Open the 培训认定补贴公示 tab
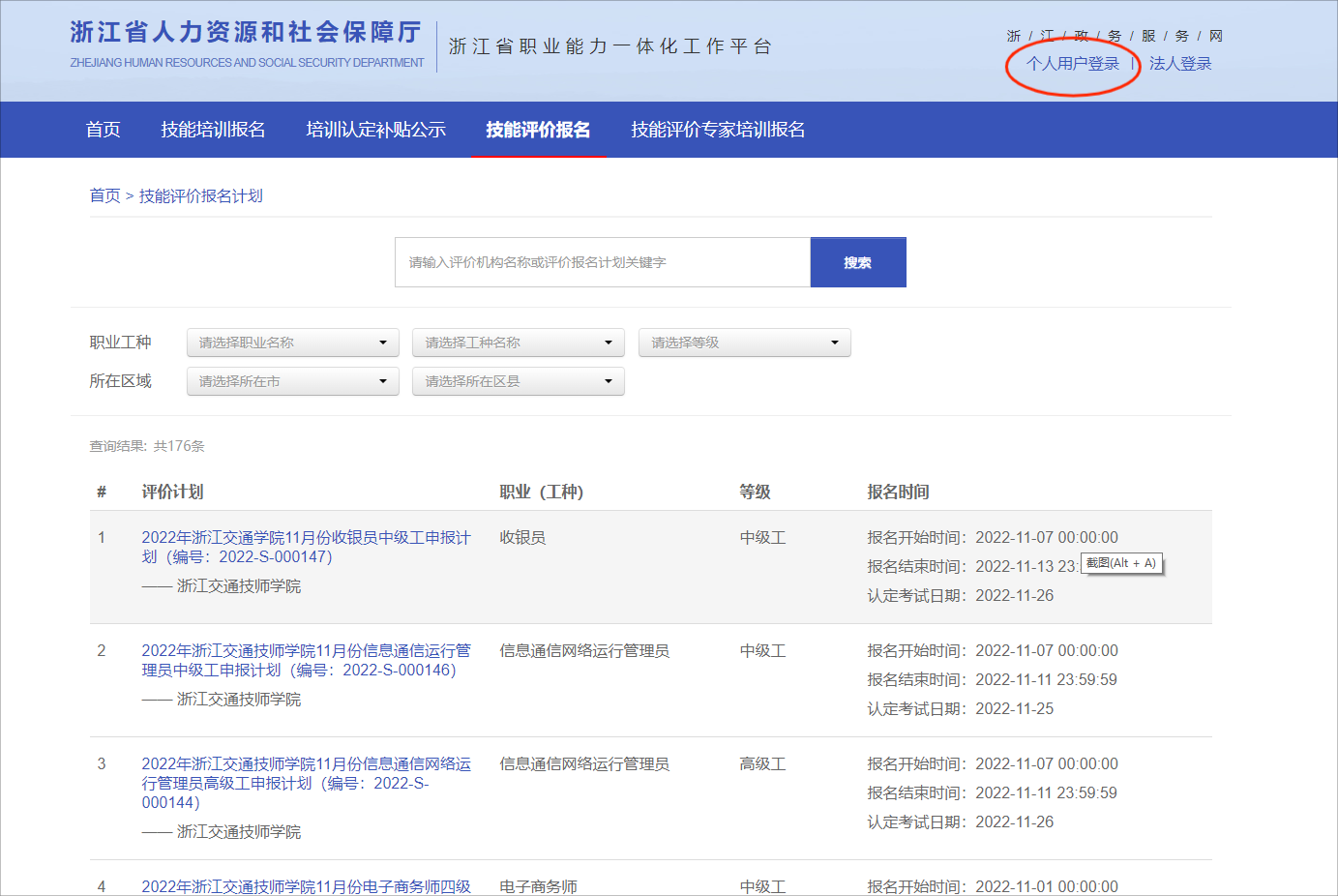This screenshot has height=896, width=1338. 375,130
